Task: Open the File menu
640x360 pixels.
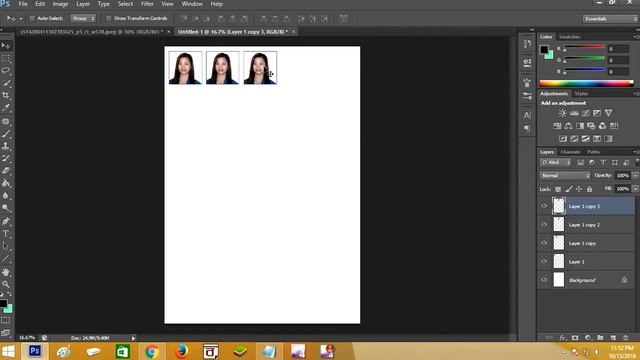Action: point(23,4)
